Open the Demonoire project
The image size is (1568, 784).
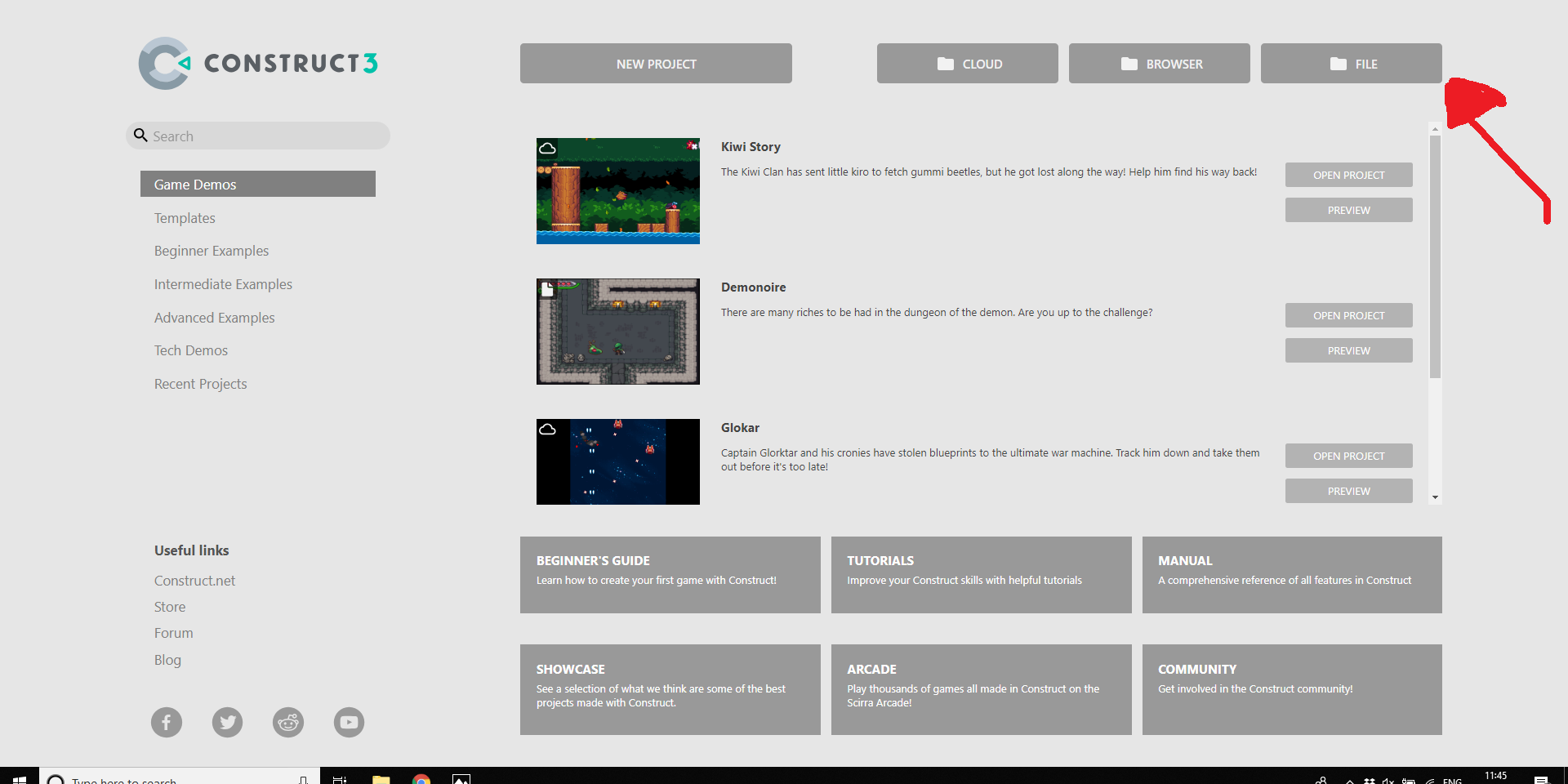pyautogui.click(x=1349, y=315)
